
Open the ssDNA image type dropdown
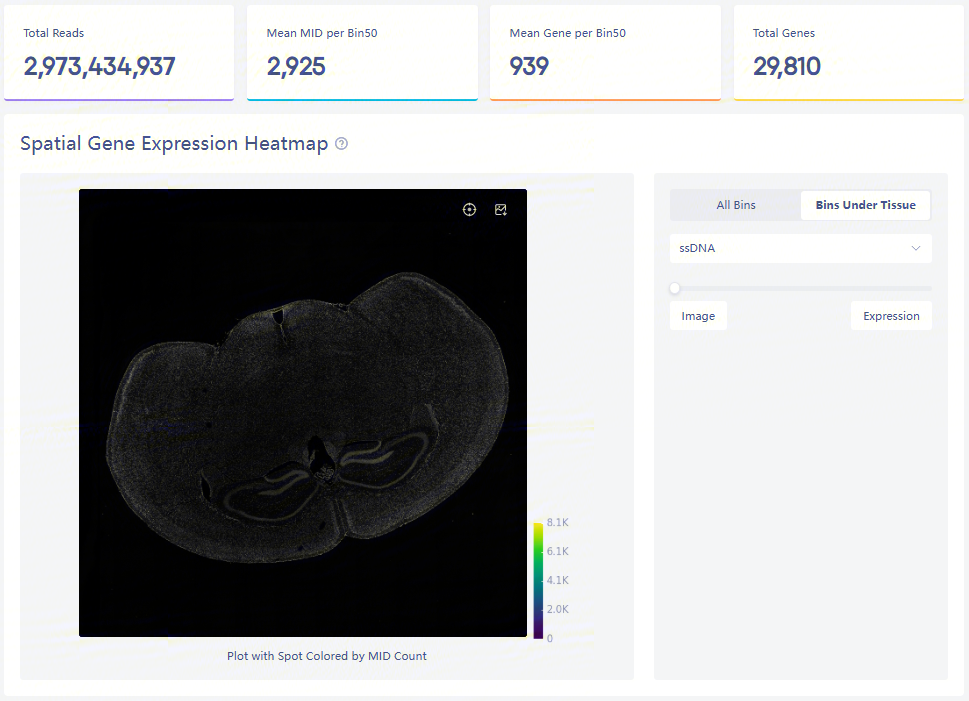click(790, 248)
